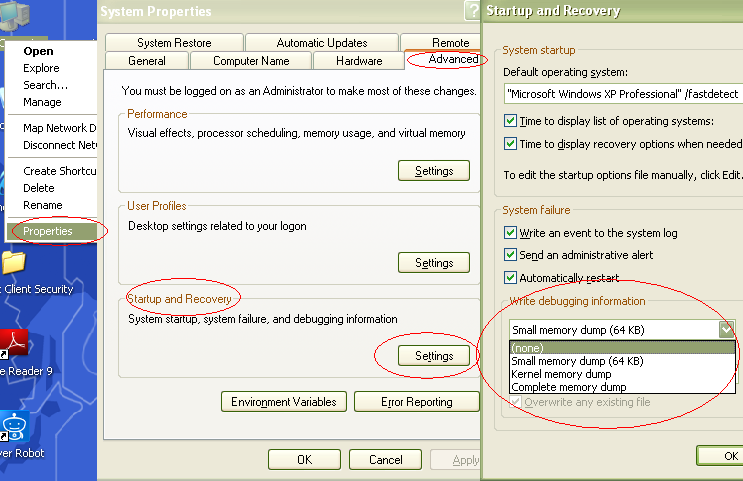Click the debugging information dropdown arrow
The height and width of the screenshot is (481, 743).
pos(727,329)
